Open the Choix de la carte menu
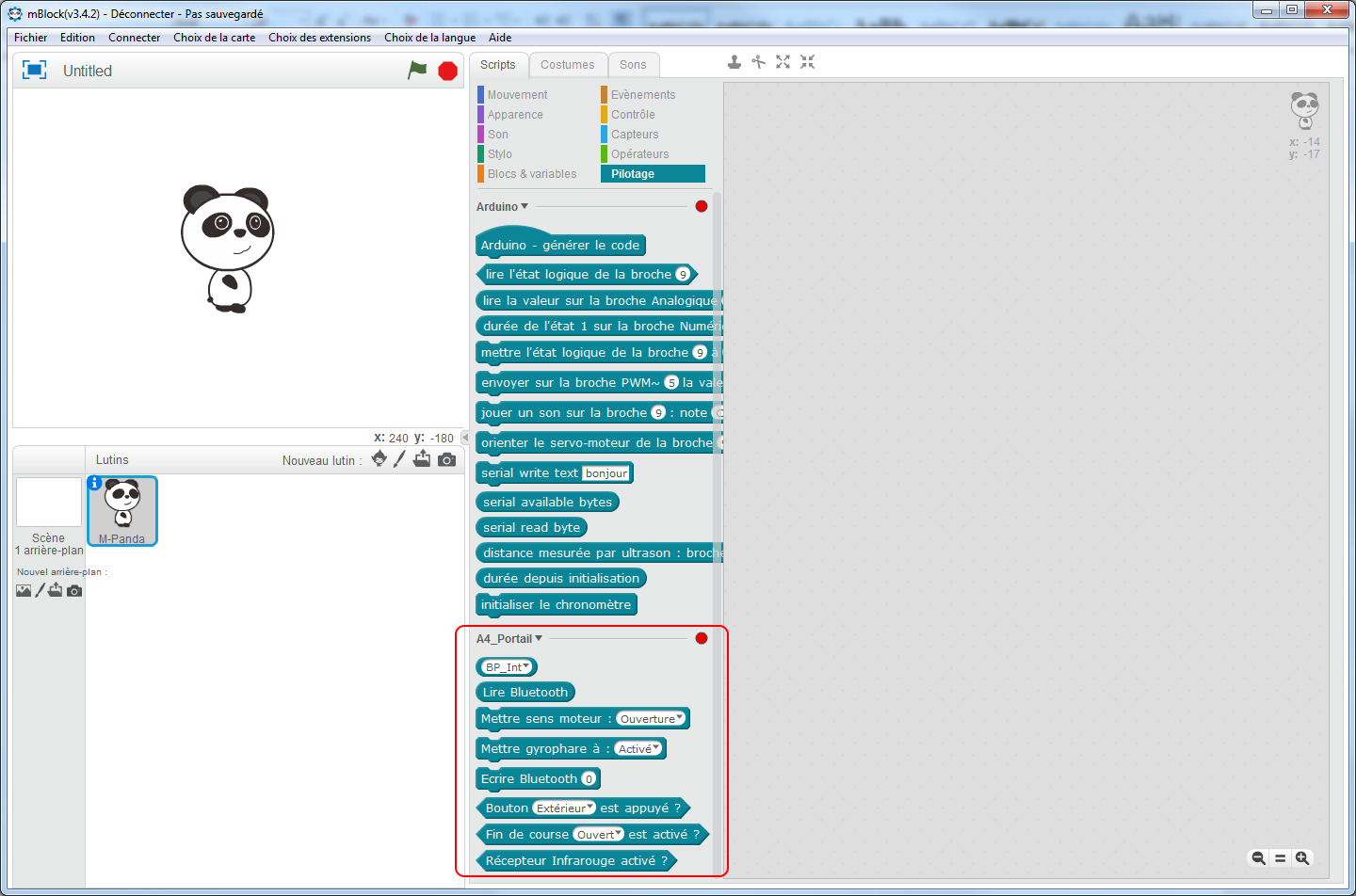Viewport: 1356px width, 896px height. [x=214, y=38]
